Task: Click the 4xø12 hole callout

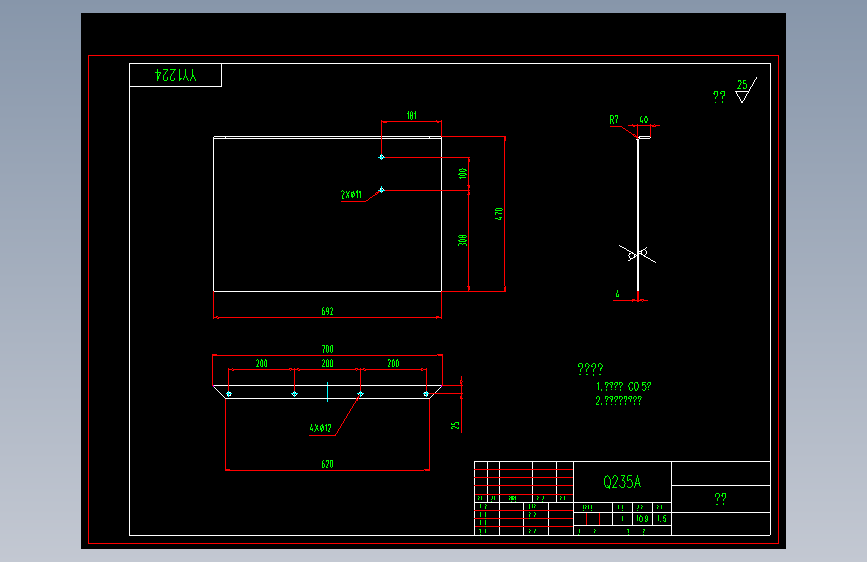Action: [x=320, y=428]
